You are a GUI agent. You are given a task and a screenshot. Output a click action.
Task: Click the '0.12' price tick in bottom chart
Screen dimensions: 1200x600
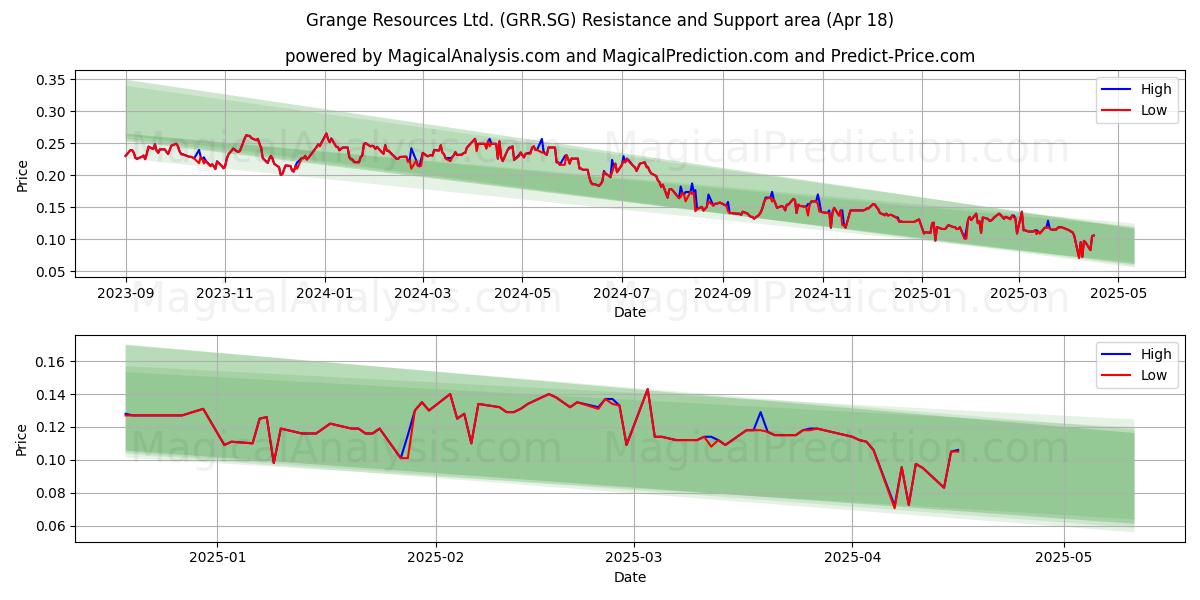tap(50, 428)
